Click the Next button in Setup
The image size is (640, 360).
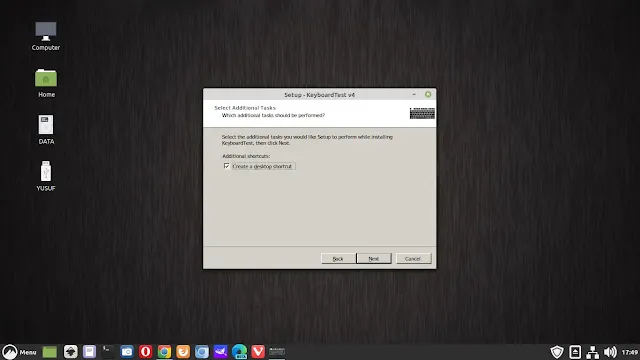(373, 259)
